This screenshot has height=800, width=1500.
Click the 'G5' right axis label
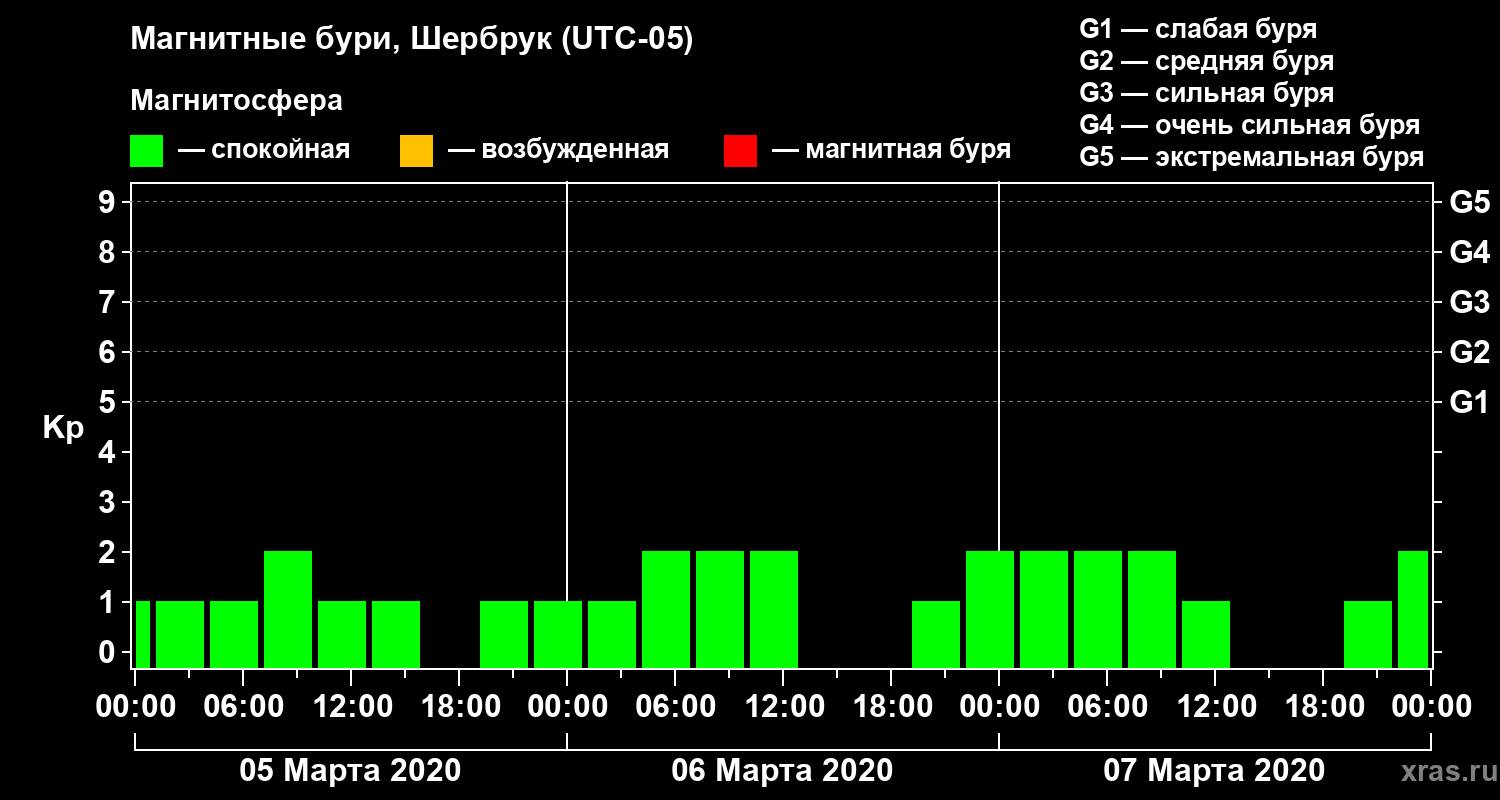pyautogui.click(x=1469, y=202)
